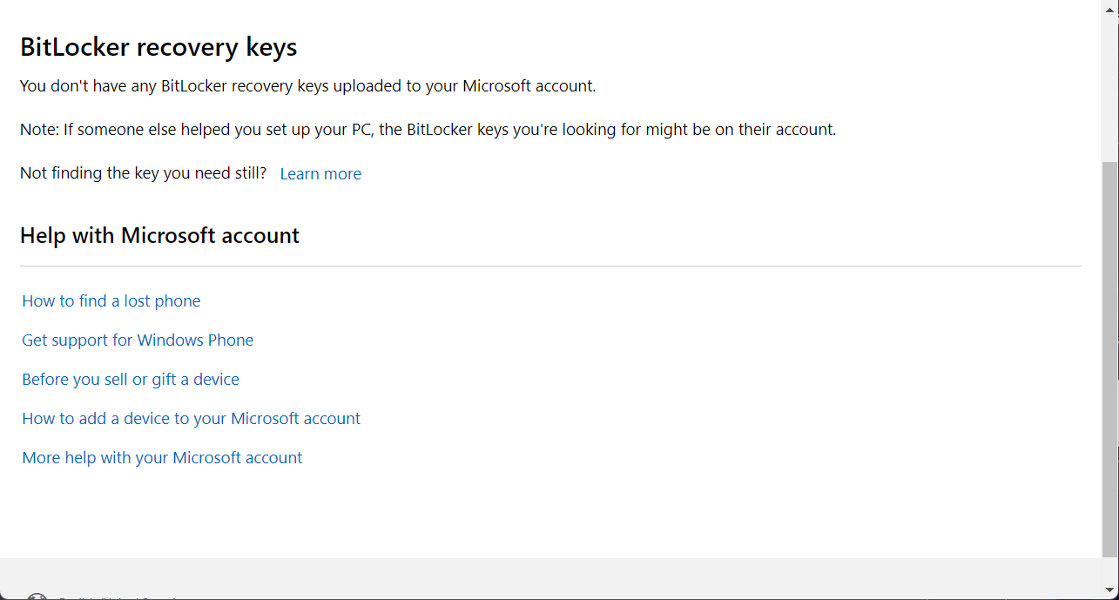Click "More help with your Microsoft account"
Image resolution: width=1119 pixels, height=600 pixels.
(161, 457)
